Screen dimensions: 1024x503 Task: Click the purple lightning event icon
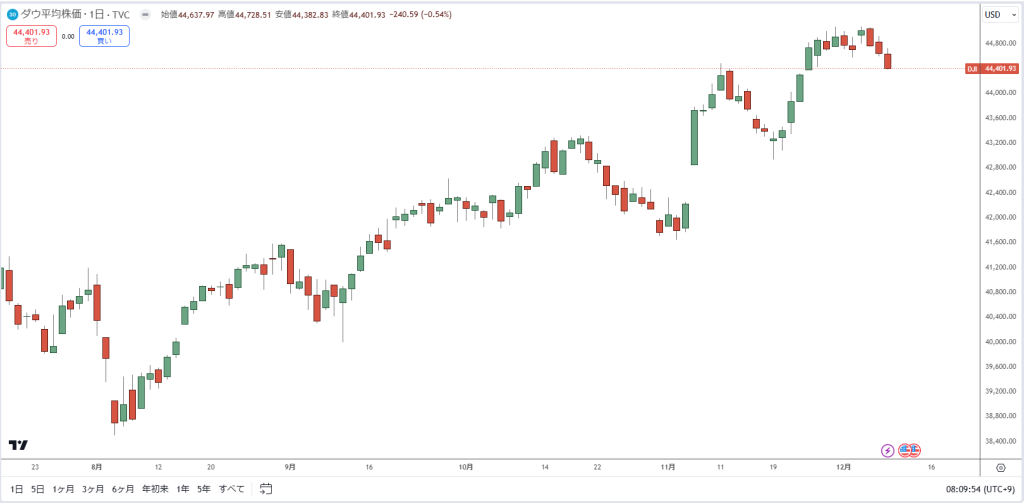point(888,450)
